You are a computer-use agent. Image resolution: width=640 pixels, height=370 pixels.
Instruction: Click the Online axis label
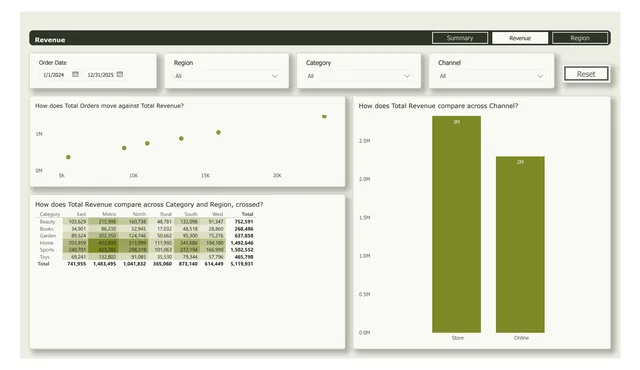521,338
